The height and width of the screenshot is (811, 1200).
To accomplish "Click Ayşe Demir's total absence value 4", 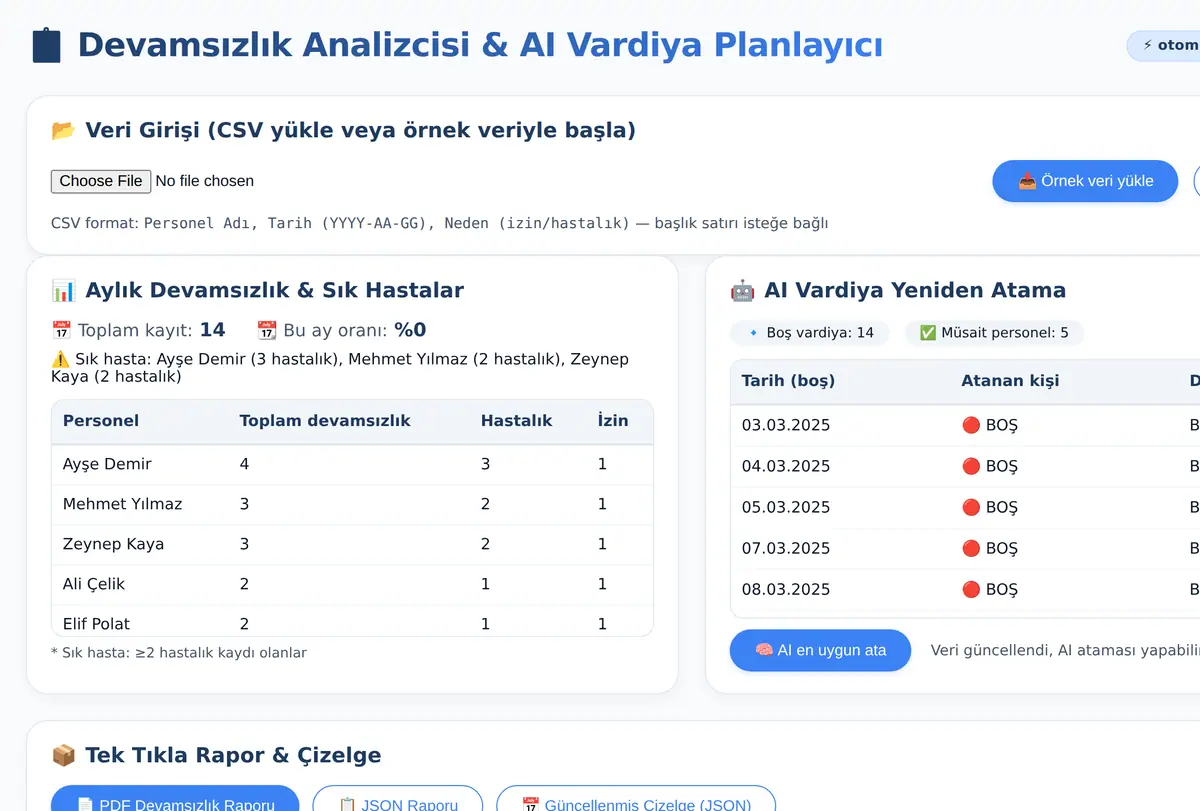I will [x=245, y=464].
